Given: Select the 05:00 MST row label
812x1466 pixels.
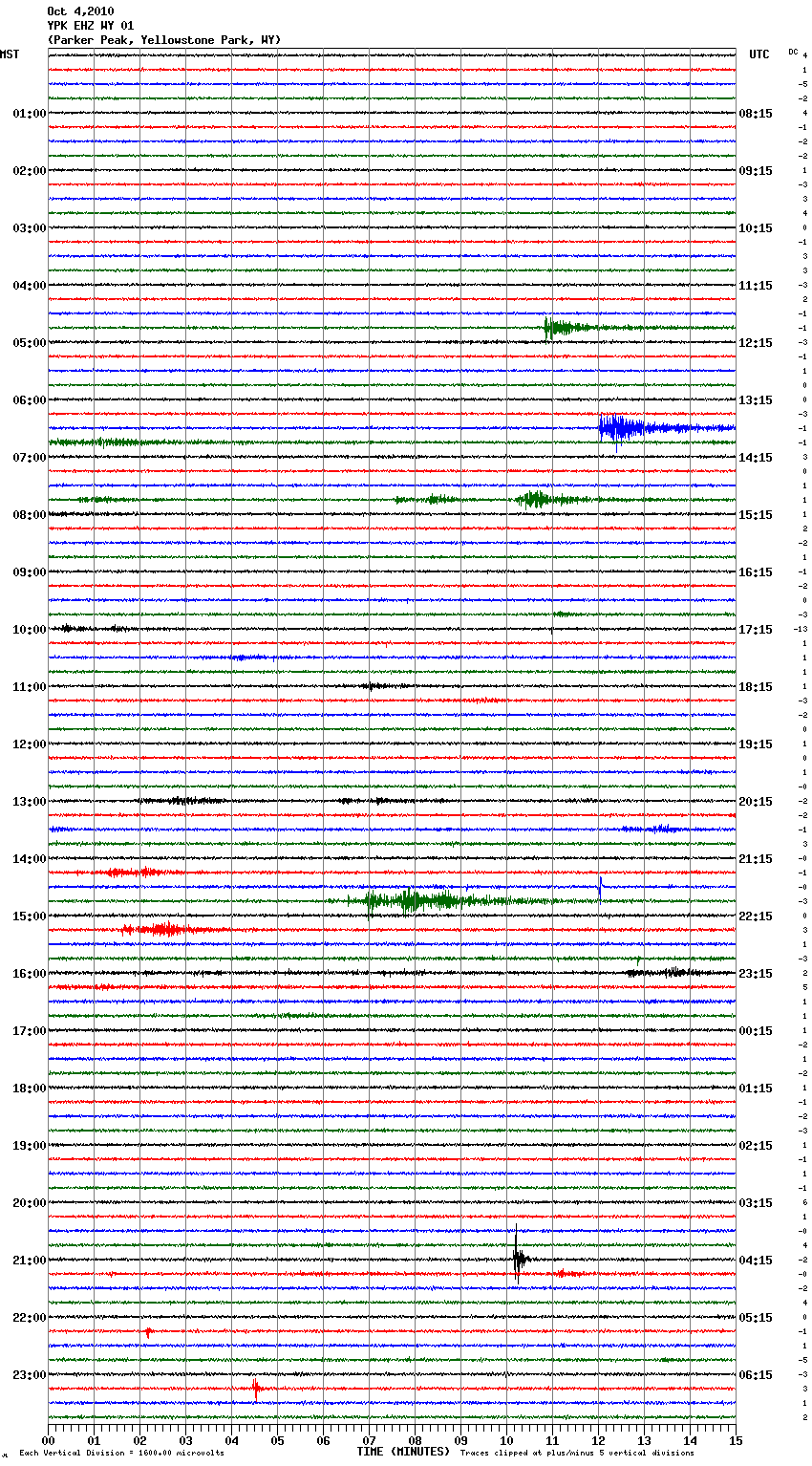Looking at the screenshot, I should click(30, 343).
